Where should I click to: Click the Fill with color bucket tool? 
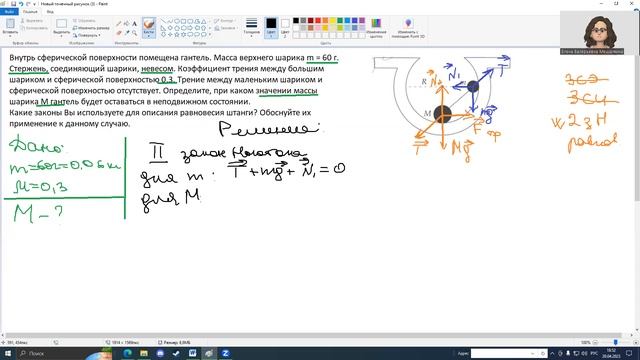[x=127, y=24]
